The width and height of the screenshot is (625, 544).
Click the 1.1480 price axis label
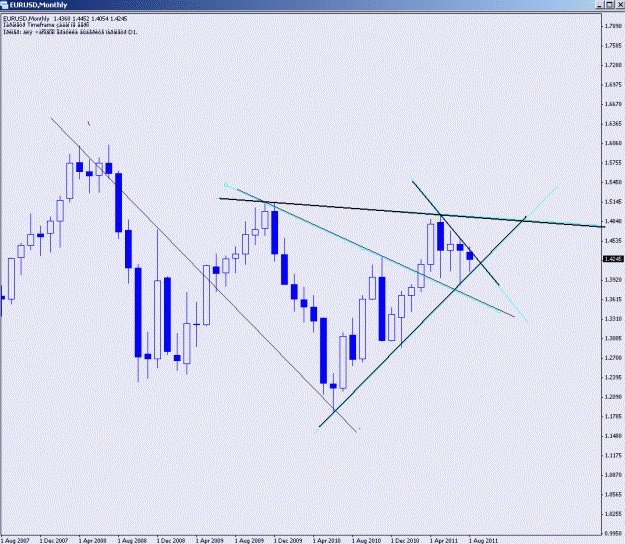[614, 436]
